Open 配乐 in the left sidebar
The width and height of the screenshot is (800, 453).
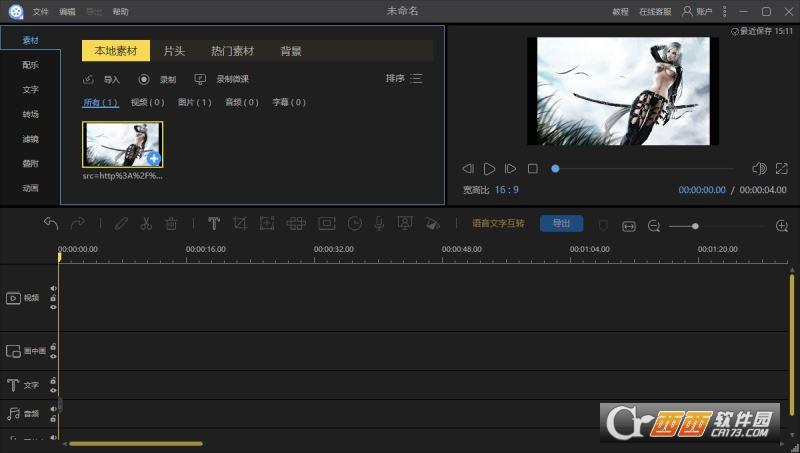click(x=30, y=65)
